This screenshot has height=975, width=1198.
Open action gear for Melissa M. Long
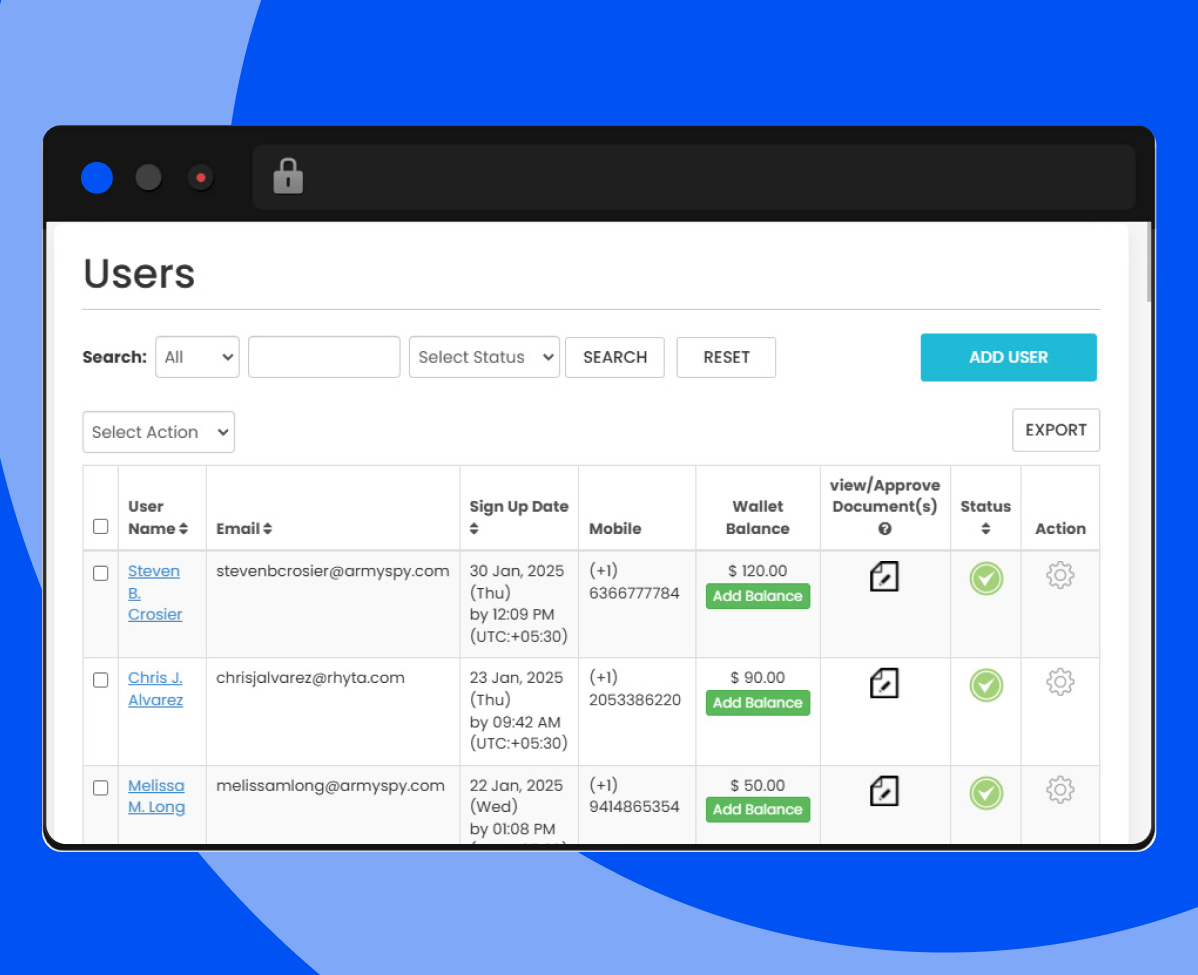point(1060,791)
